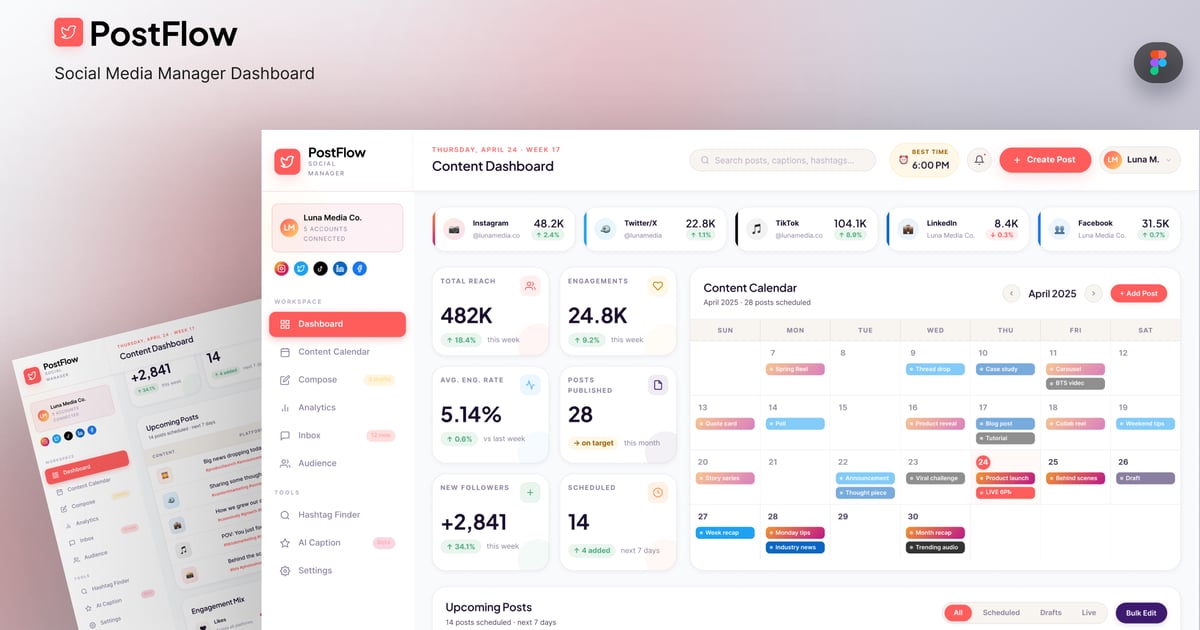
Task: Select the All filter tab
Action: (x=958, y=613)
